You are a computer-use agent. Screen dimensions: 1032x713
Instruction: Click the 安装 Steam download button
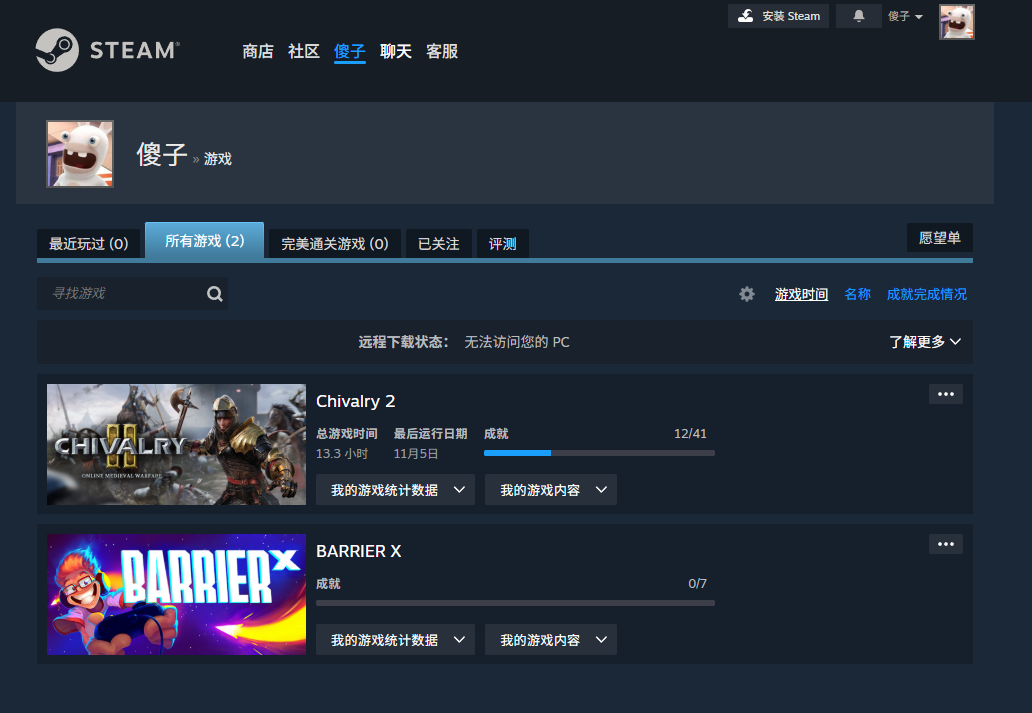(x=778, y=16)
